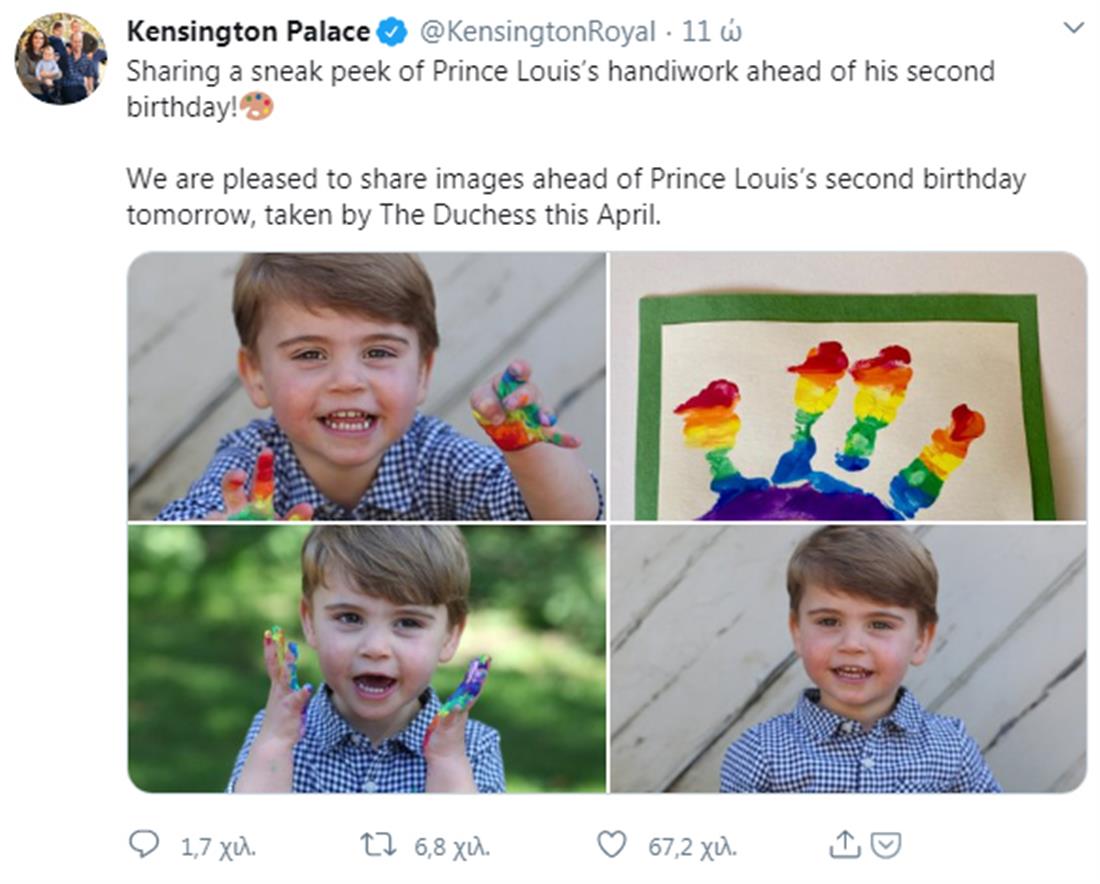This screenshot has height=884, width=1100.
Task: Click the Pocket save icon beside share
Action: (x=885, y=846)
